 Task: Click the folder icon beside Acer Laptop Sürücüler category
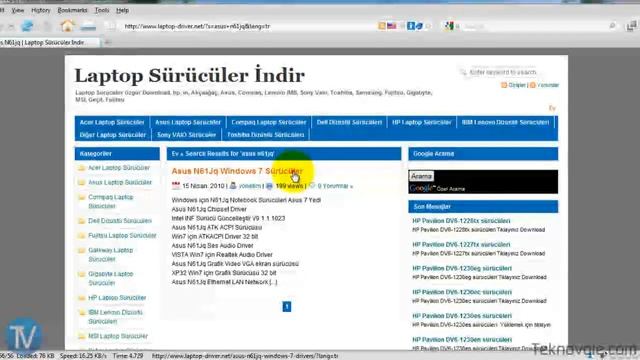click(x=81, y=168)
